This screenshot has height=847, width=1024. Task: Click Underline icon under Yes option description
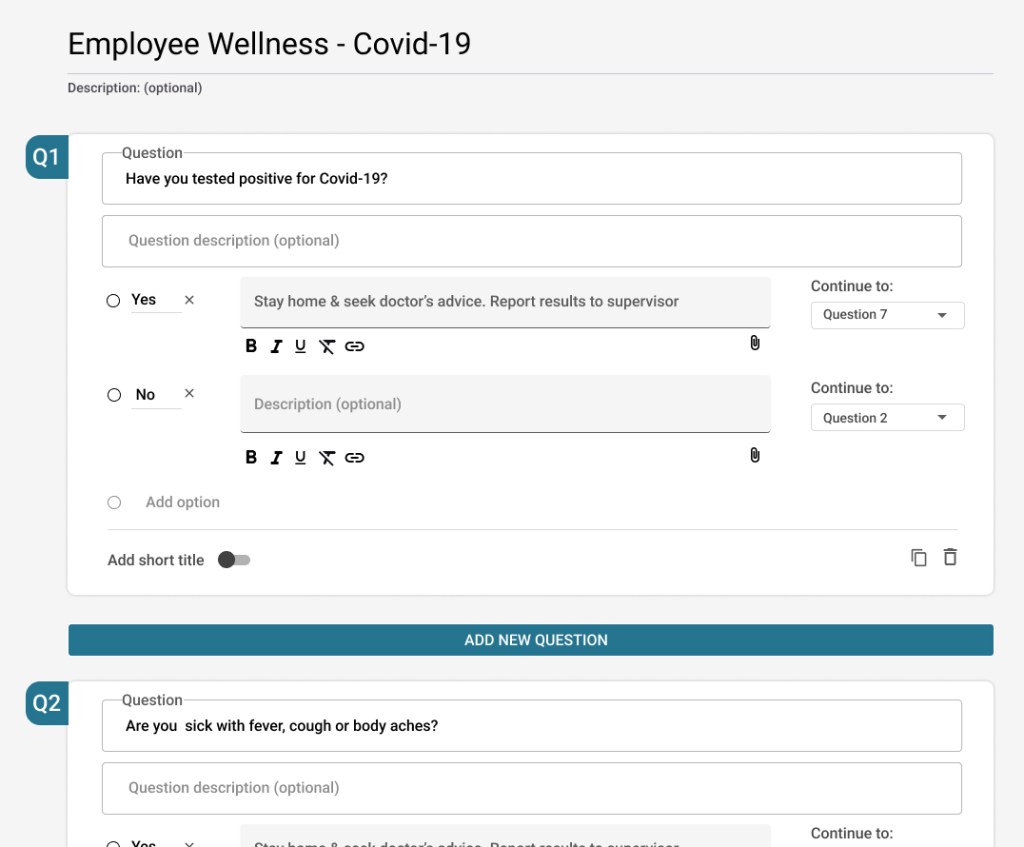300,346
